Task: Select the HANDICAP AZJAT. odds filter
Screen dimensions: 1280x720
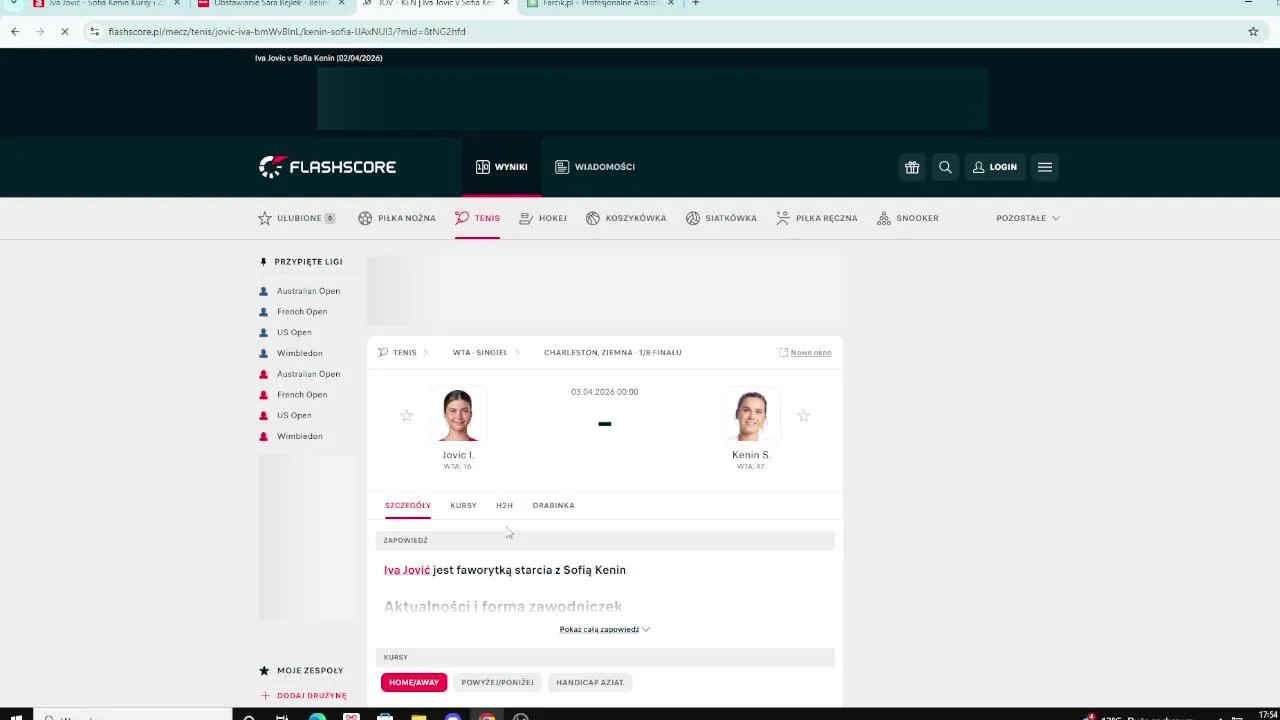Action: point(590,682)
